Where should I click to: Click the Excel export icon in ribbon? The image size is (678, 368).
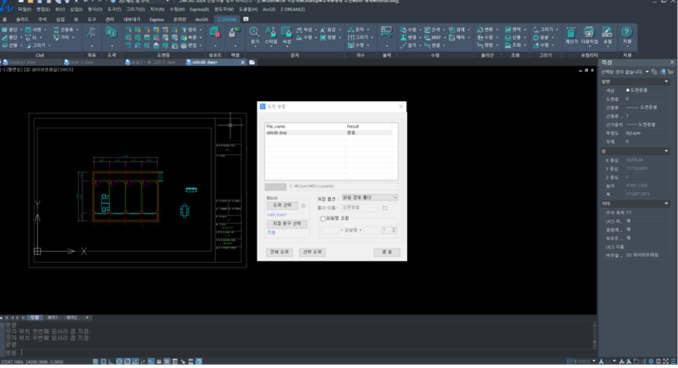coord(235,32)
